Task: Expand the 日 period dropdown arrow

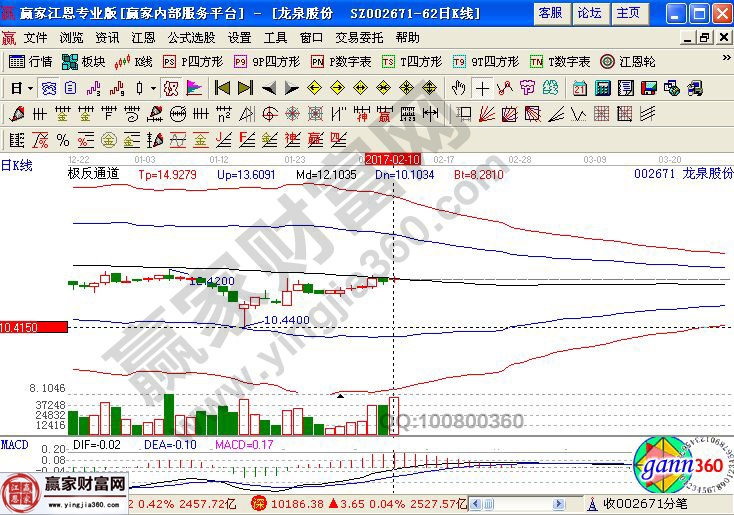Action: pos(29,88)
